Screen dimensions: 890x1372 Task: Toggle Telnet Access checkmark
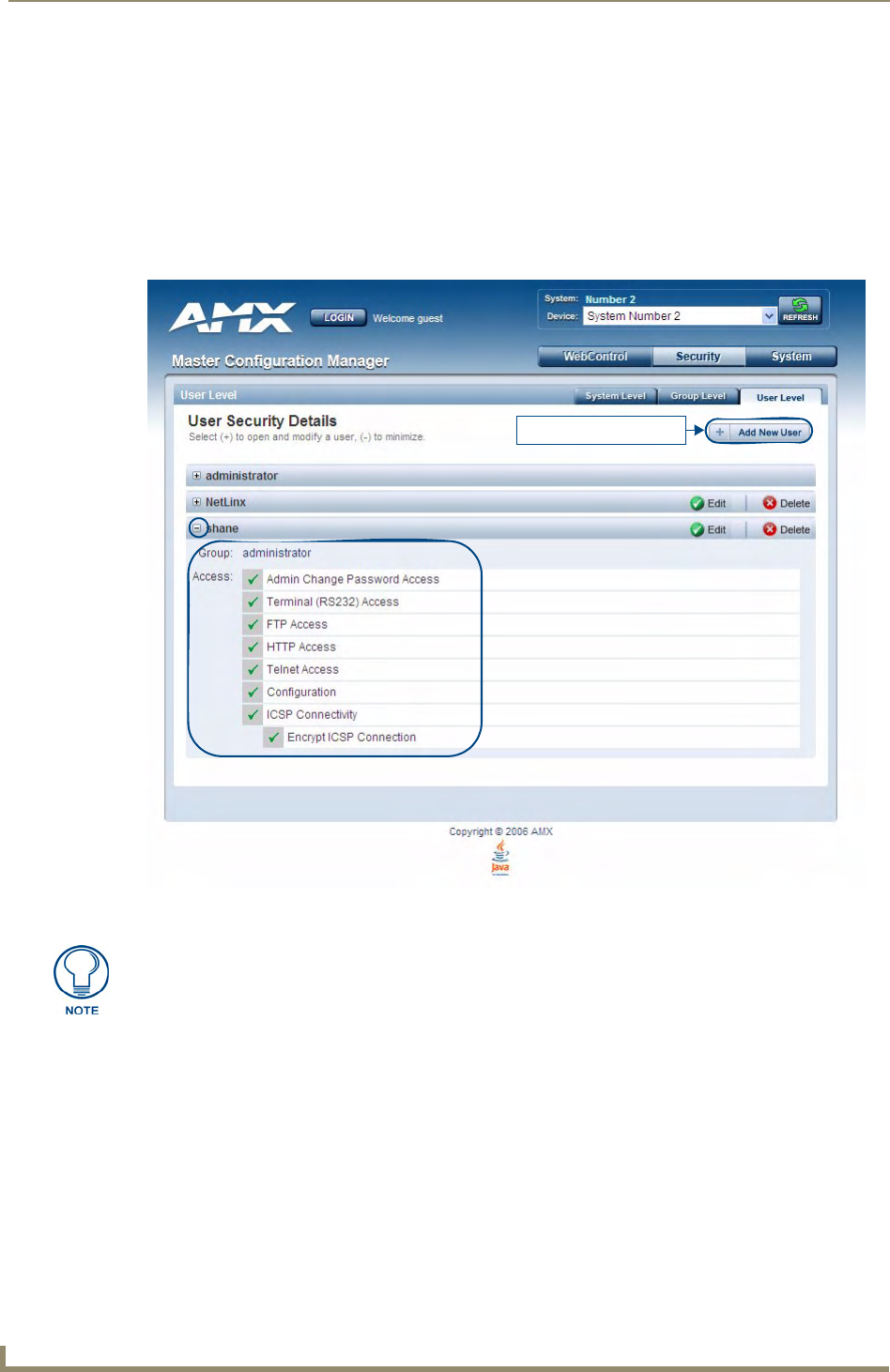tap(253, 669)
